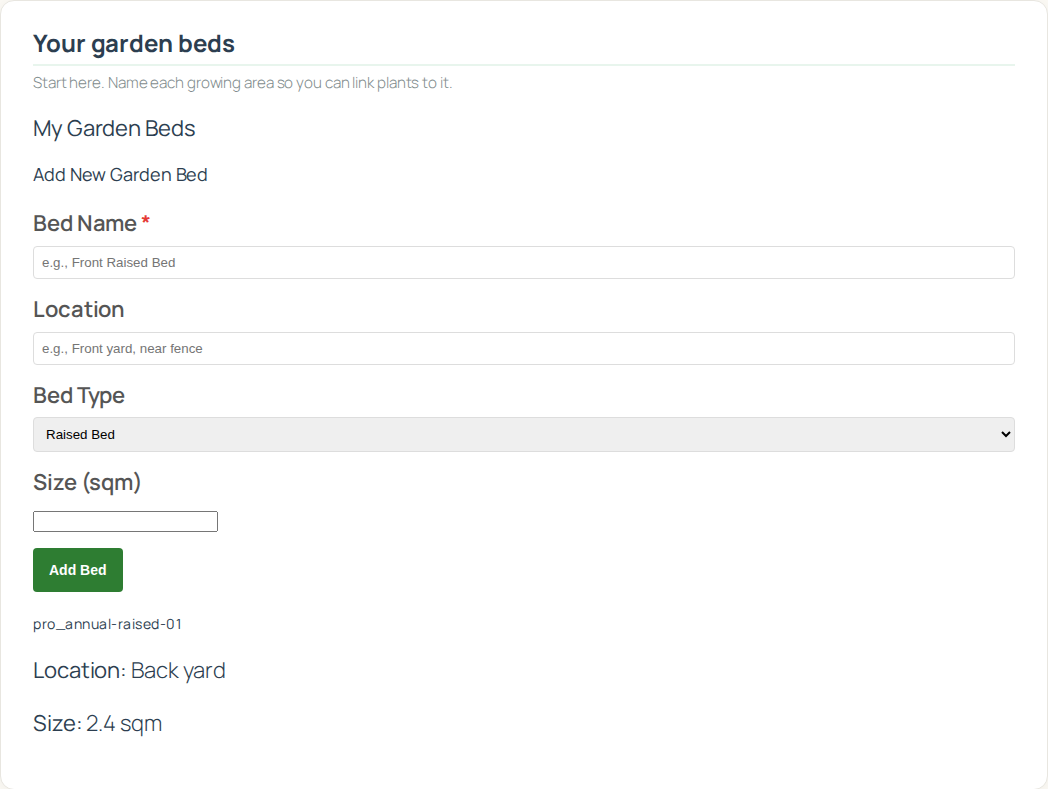Click the 'Start here' helper text
Image resolution: width=1048 pixels, height=789 pixels.
pos(242,82)
